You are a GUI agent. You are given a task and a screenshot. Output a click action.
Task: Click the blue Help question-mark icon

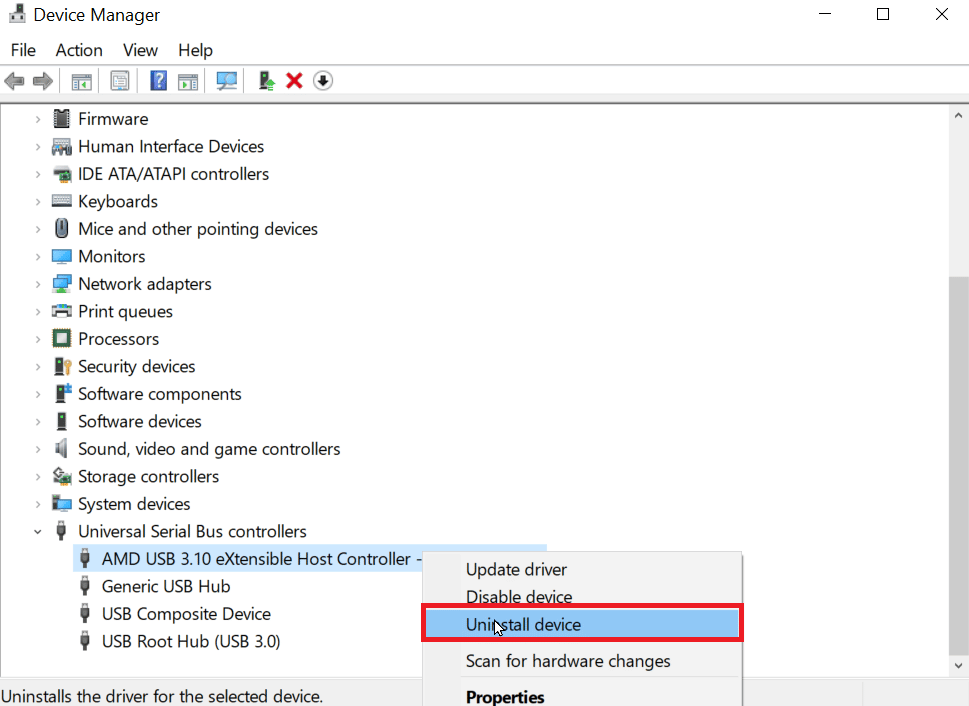[159, 81]
